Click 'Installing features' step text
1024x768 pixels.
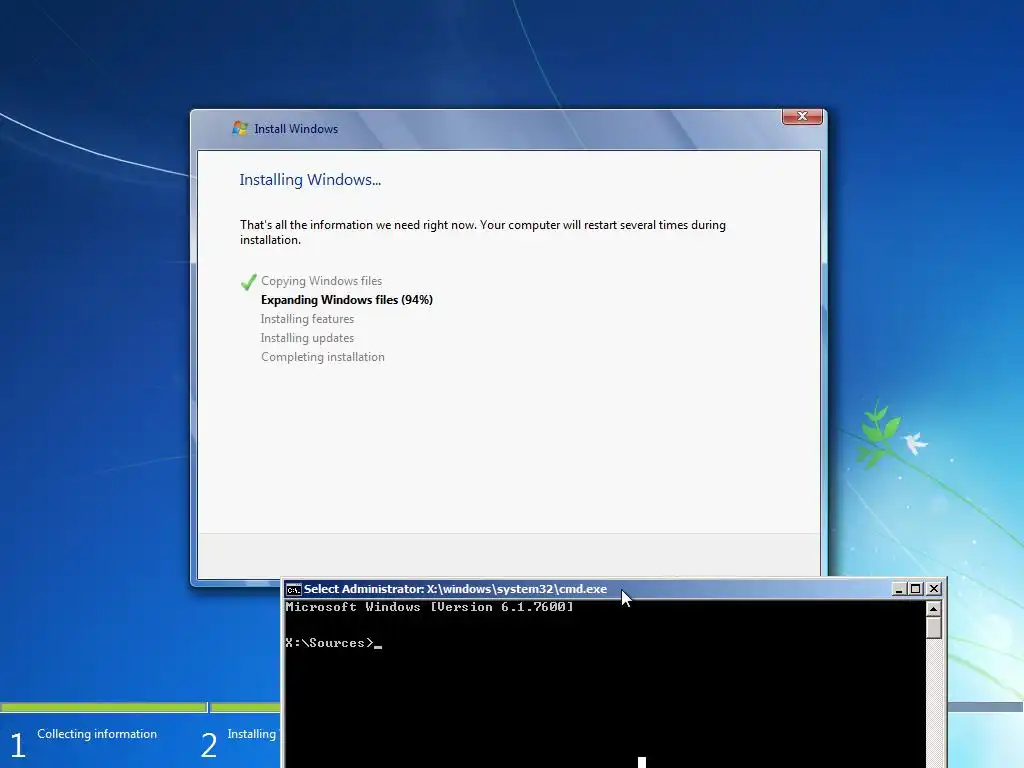tap(307, 319)
